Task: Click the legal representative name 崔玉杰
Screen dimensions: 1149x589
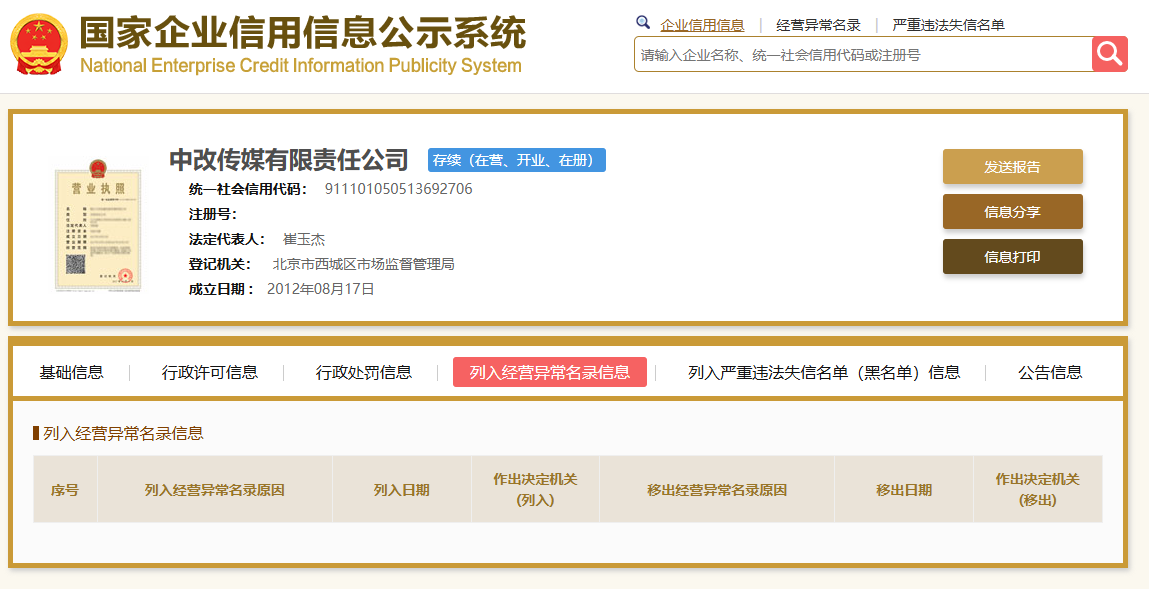Action: click(304, 239)
